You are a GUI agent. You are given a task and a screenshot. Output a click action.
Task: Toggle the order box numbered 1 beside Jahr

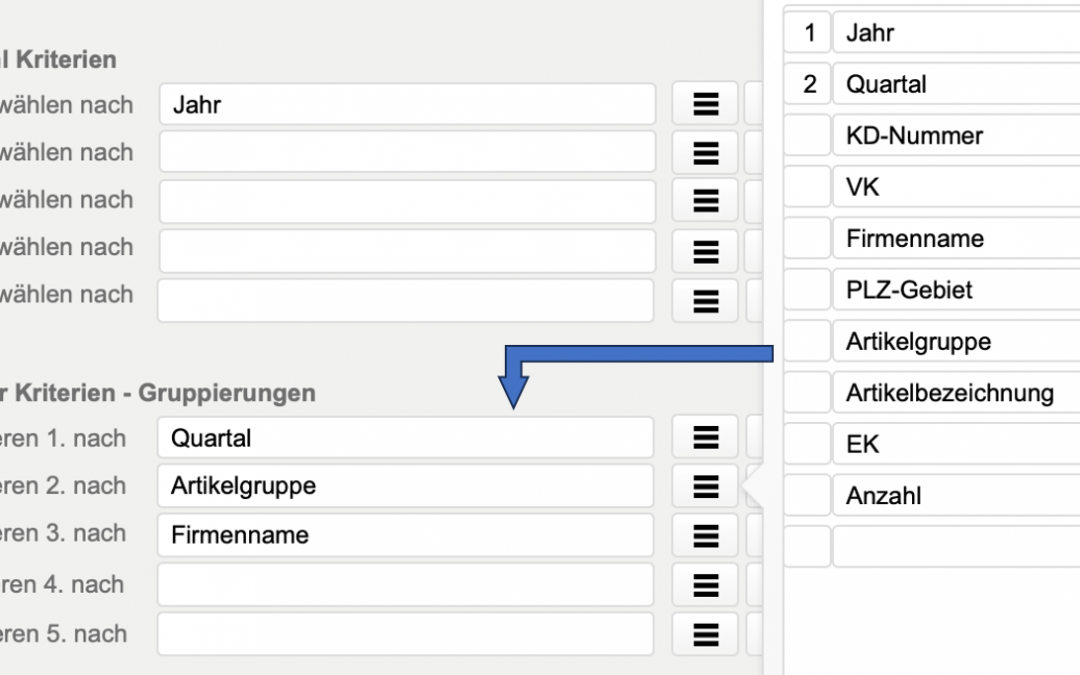pyautogui.click(x=808, y=33)
